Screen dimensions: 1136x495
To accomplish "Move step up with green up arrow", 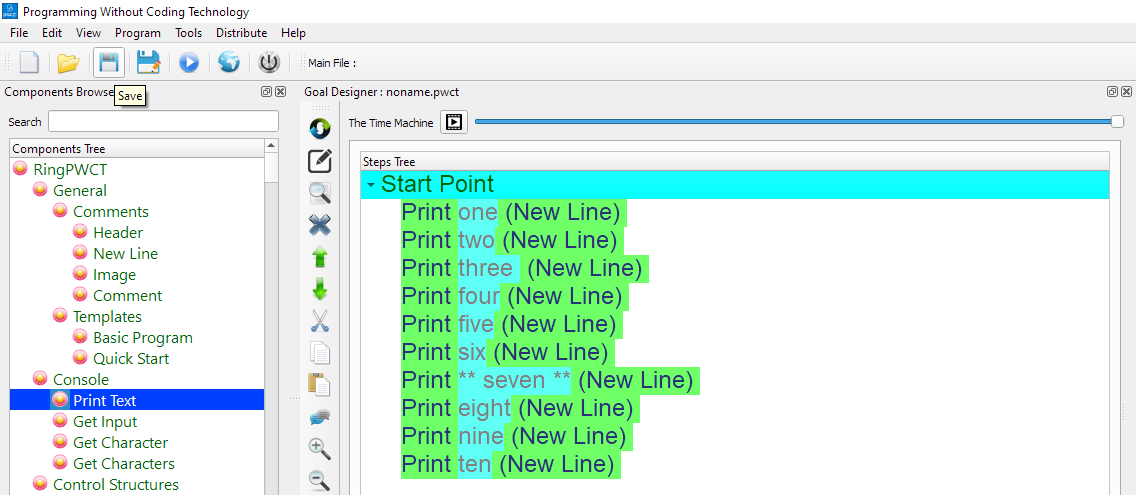I will click(320, 257).
